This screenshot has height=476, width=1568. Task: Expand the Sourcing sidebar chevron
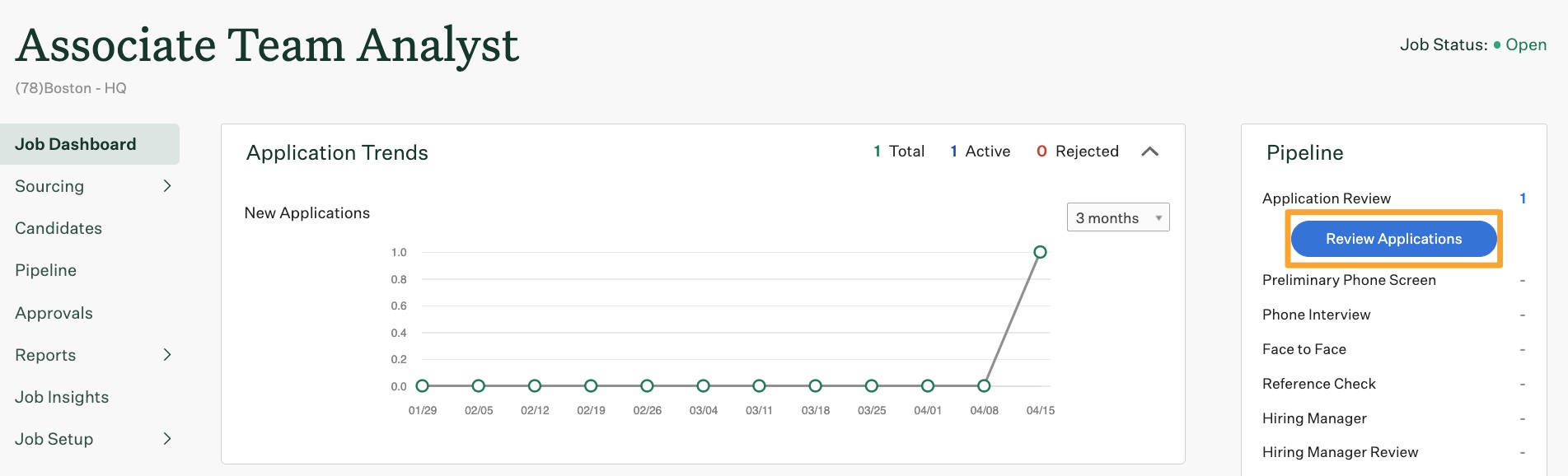pyautogui.click(x=167, y=186)
